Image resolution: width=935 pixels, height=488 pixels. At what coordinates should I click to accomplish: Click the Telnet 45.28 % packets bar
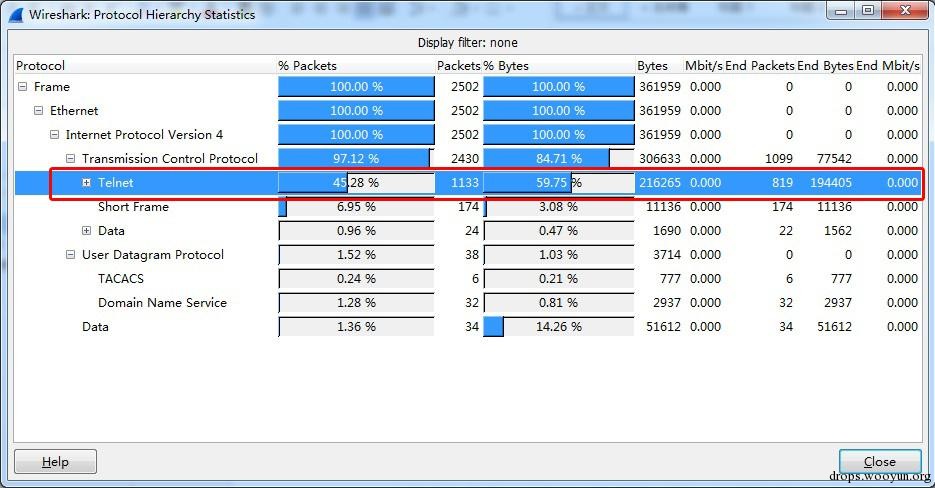(356, 183)
